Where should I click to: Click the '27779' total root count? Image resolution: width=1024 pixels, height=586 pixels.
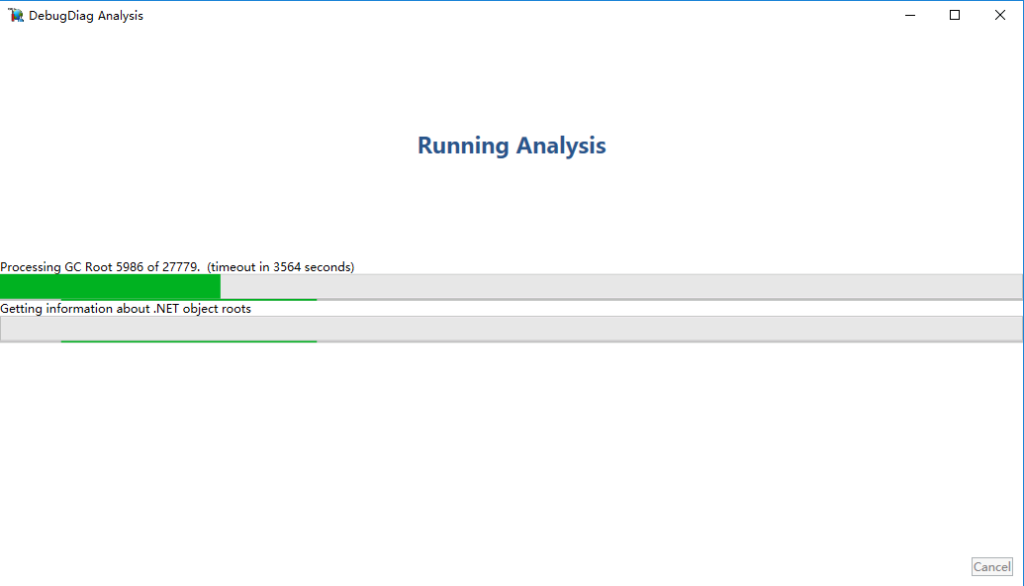point(180,267)
